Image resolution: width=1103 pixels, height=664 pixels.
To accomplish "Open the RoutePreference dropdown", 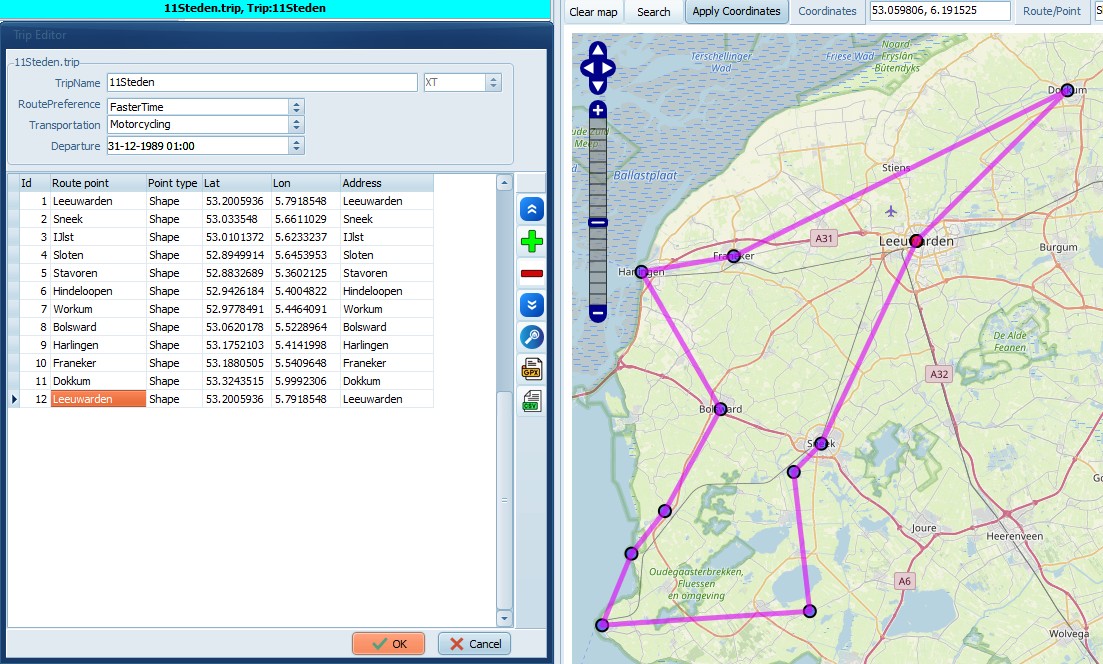I will point(296,107).
